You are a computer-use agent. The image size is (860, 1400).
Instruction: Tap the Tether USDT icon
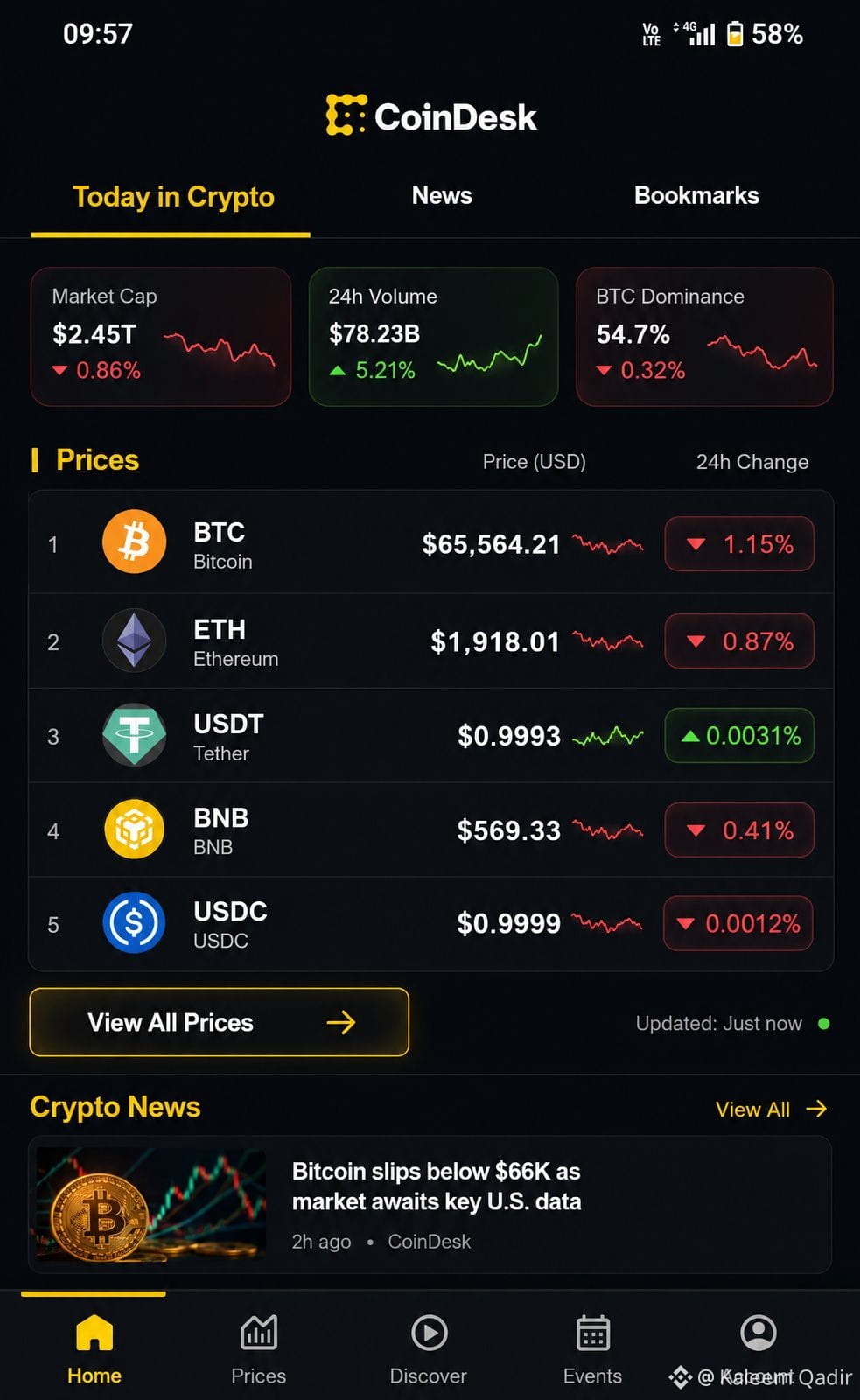click(134, 735)
